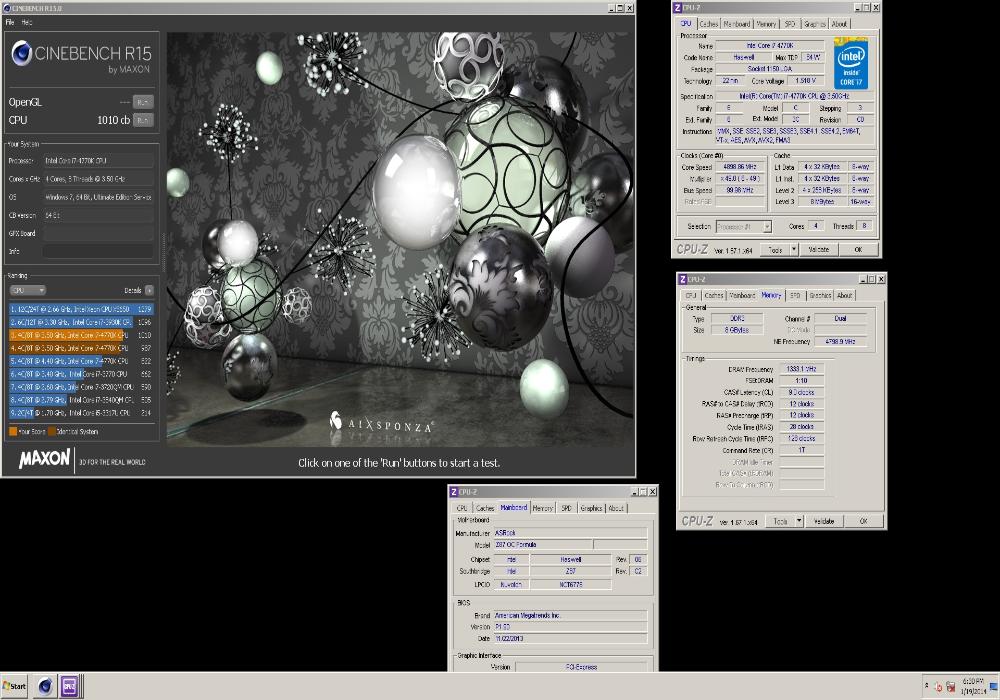Click the MAXON logo in Cinebench footer
Screen dimensions: 1000x700
[x=44, y=458]
